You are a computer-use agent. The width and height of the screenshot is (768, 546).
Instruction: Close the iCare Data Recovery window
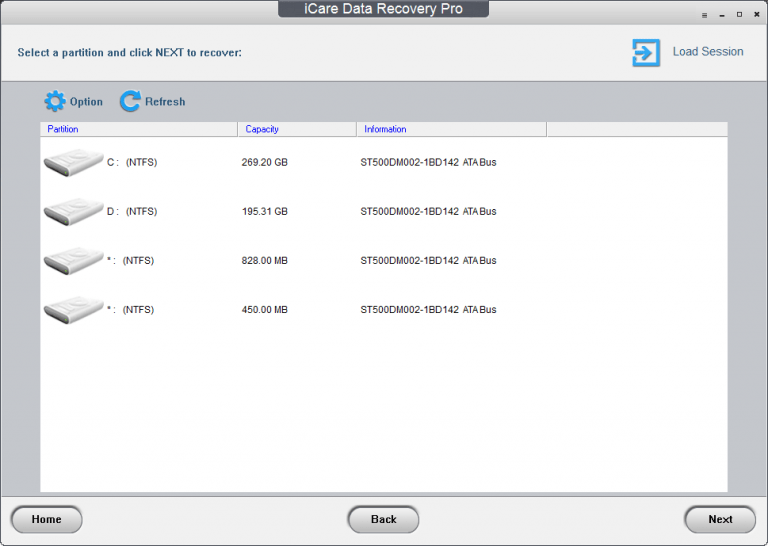pyautogui.click(x=757, y=15)
